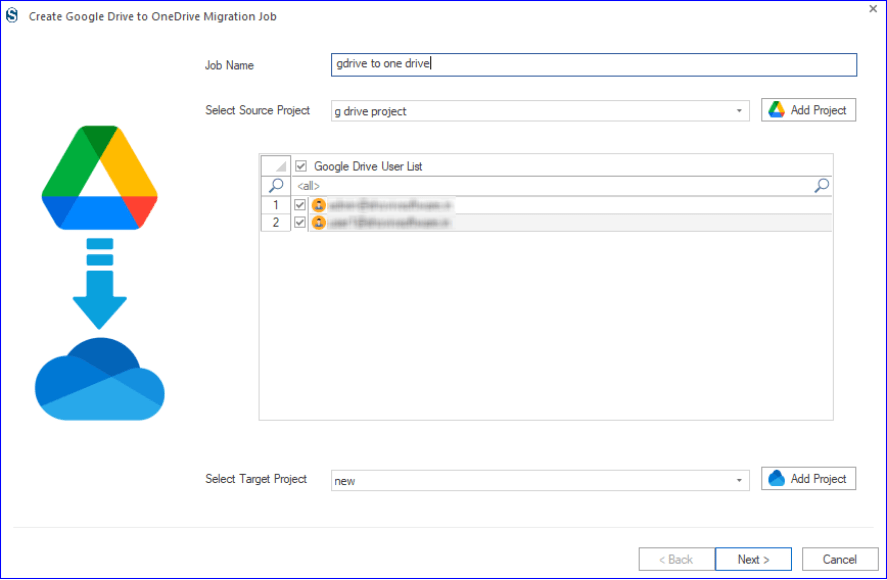Click the disabled Back button
The image size is (887, 580).
pyautogui.click(x=677, y=559)
